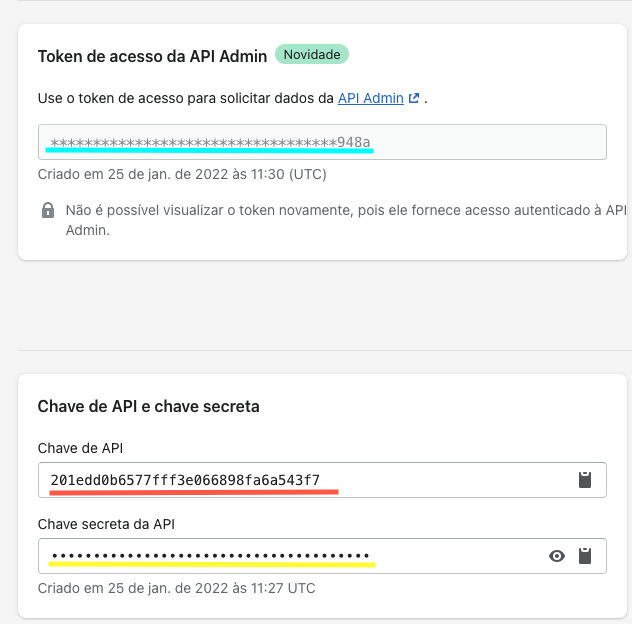This screenshot has height=624, width=632.
Task: Click the padlock icon near the token warning
Action: pos(48,210)
